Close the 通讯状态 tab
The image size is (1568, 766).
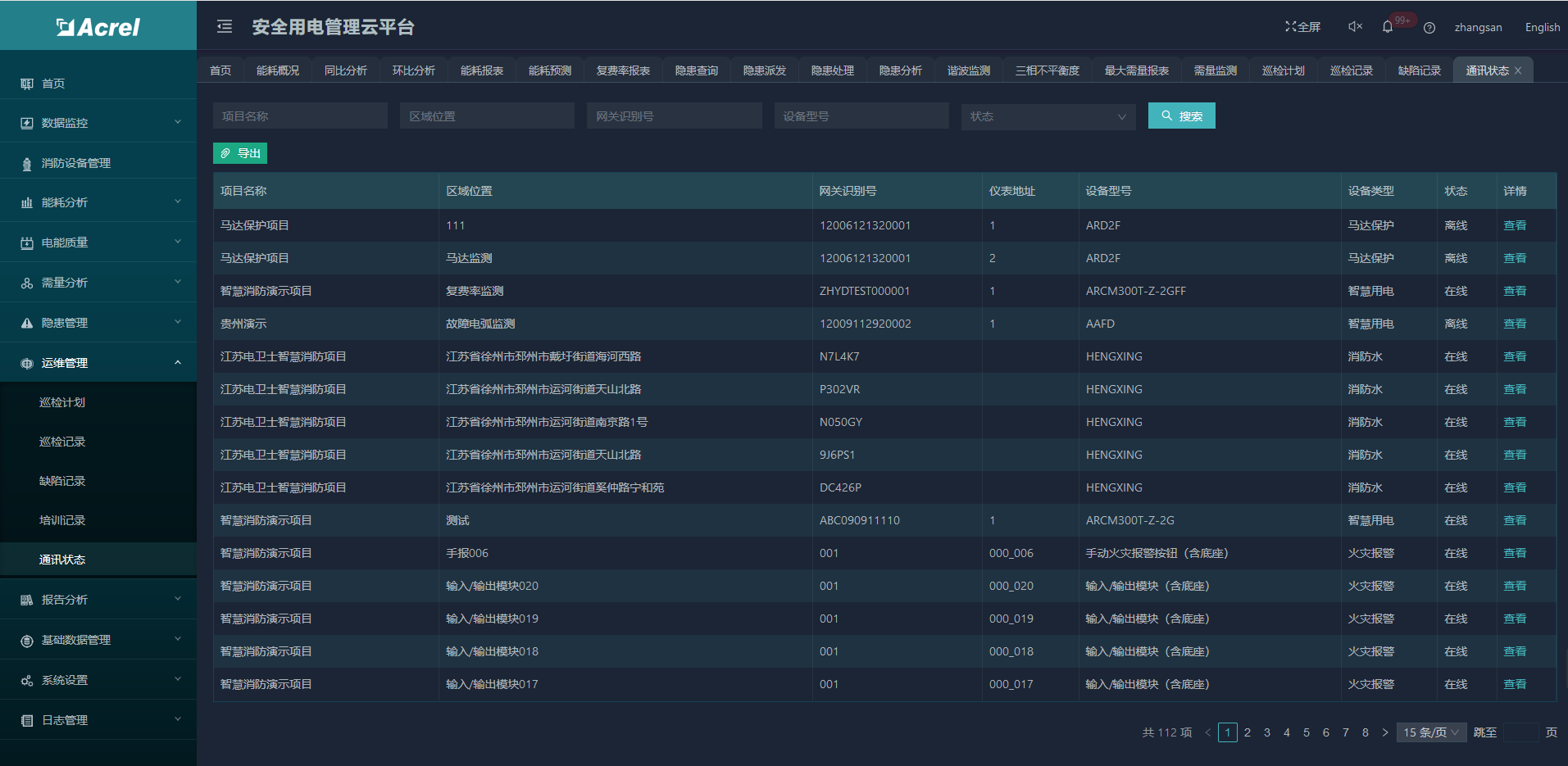click(x=1518, y=71)
